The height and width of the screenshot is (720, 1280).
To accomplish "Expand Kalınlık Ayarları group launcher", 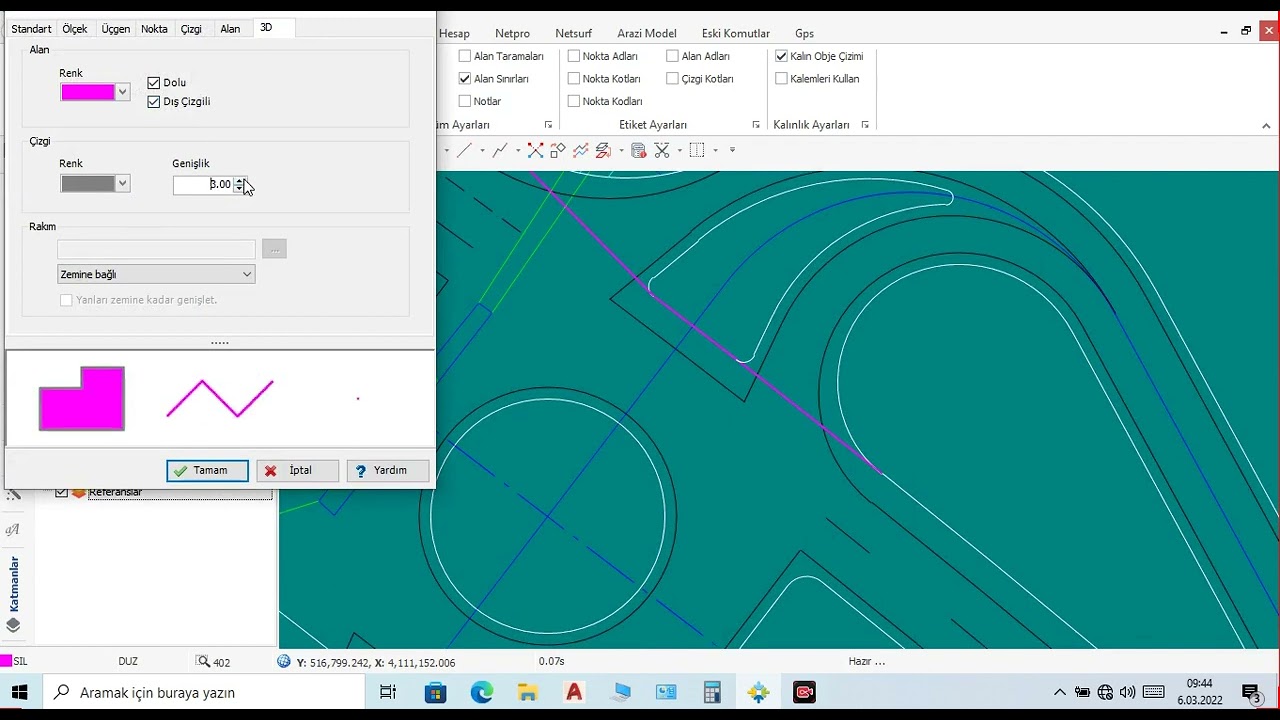I will pos(865,125).
